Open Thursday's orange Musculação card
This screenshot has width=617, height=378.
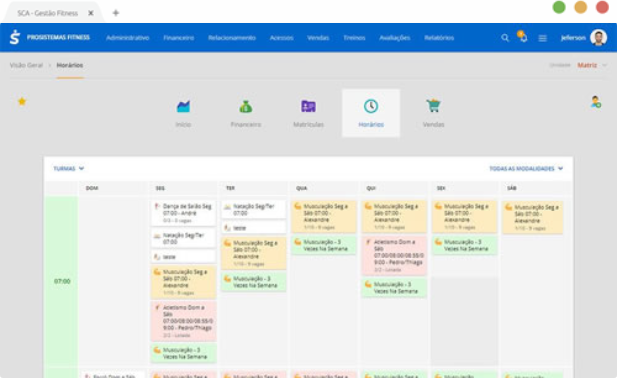tap(394, 217)
